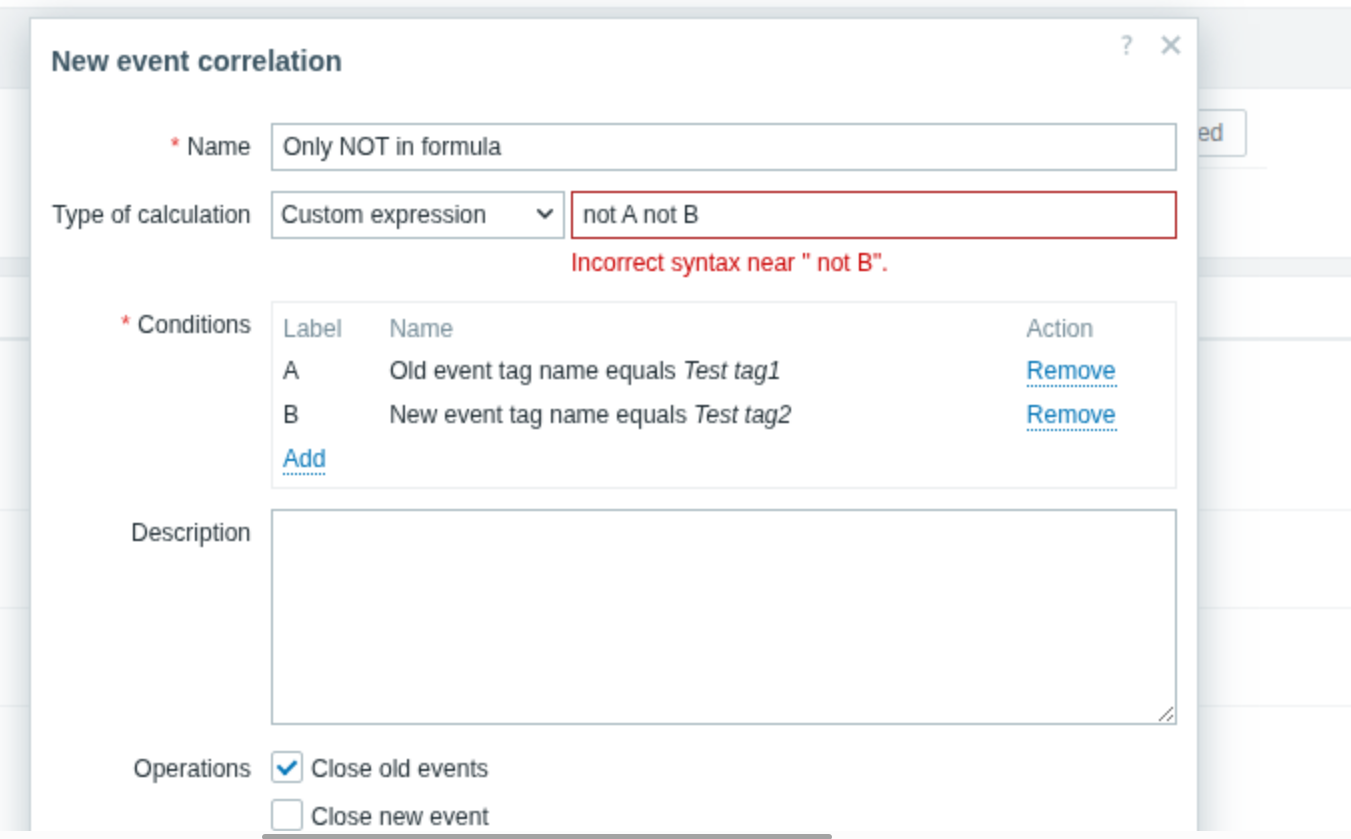Click the horizontal scrollbar at the bottom
Image resolution: width=1351 pixels, height=839 pixels.
click(x=547, y=835)
